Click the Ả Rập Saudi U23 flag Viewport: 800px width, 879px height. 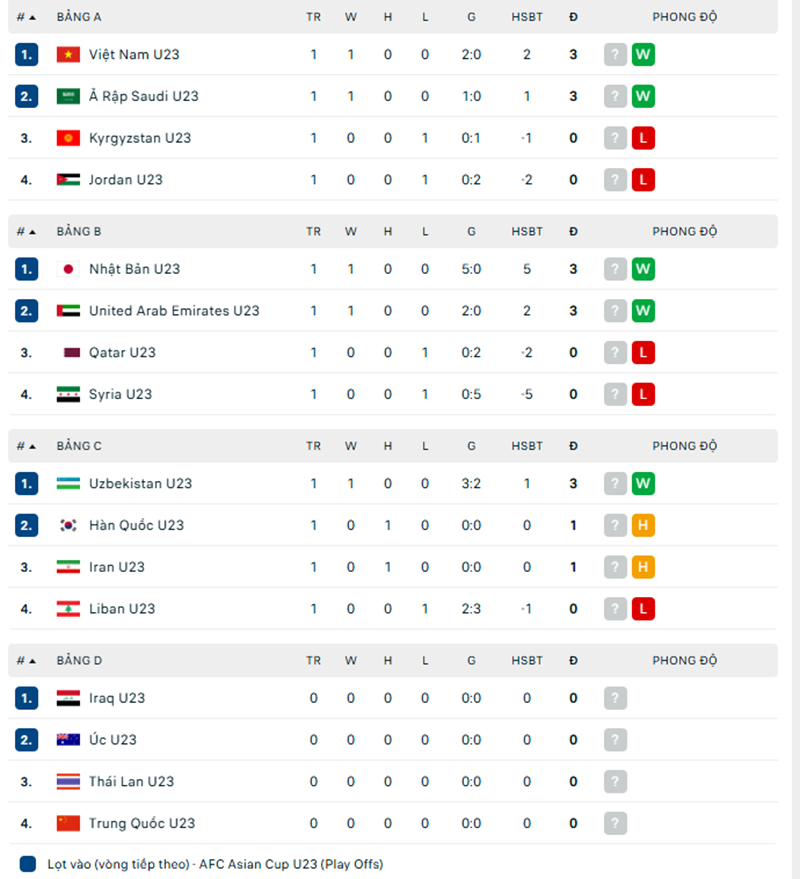tap(68, 97)
